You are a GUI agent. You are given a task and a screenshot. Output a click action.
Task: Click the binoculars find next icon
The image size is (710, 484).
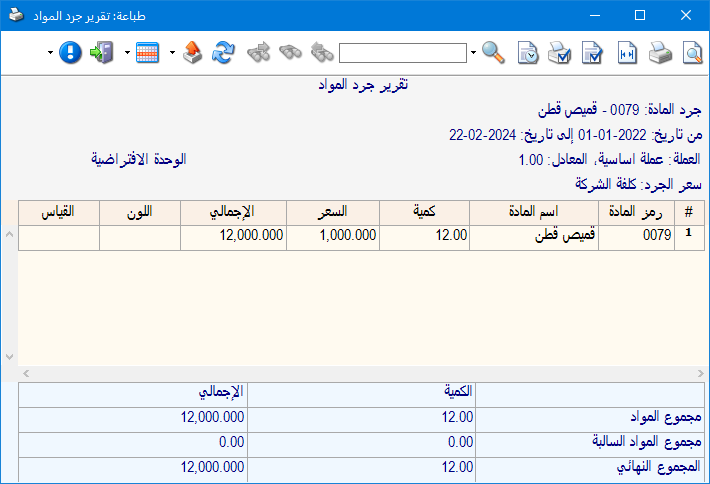coord(259,53)
